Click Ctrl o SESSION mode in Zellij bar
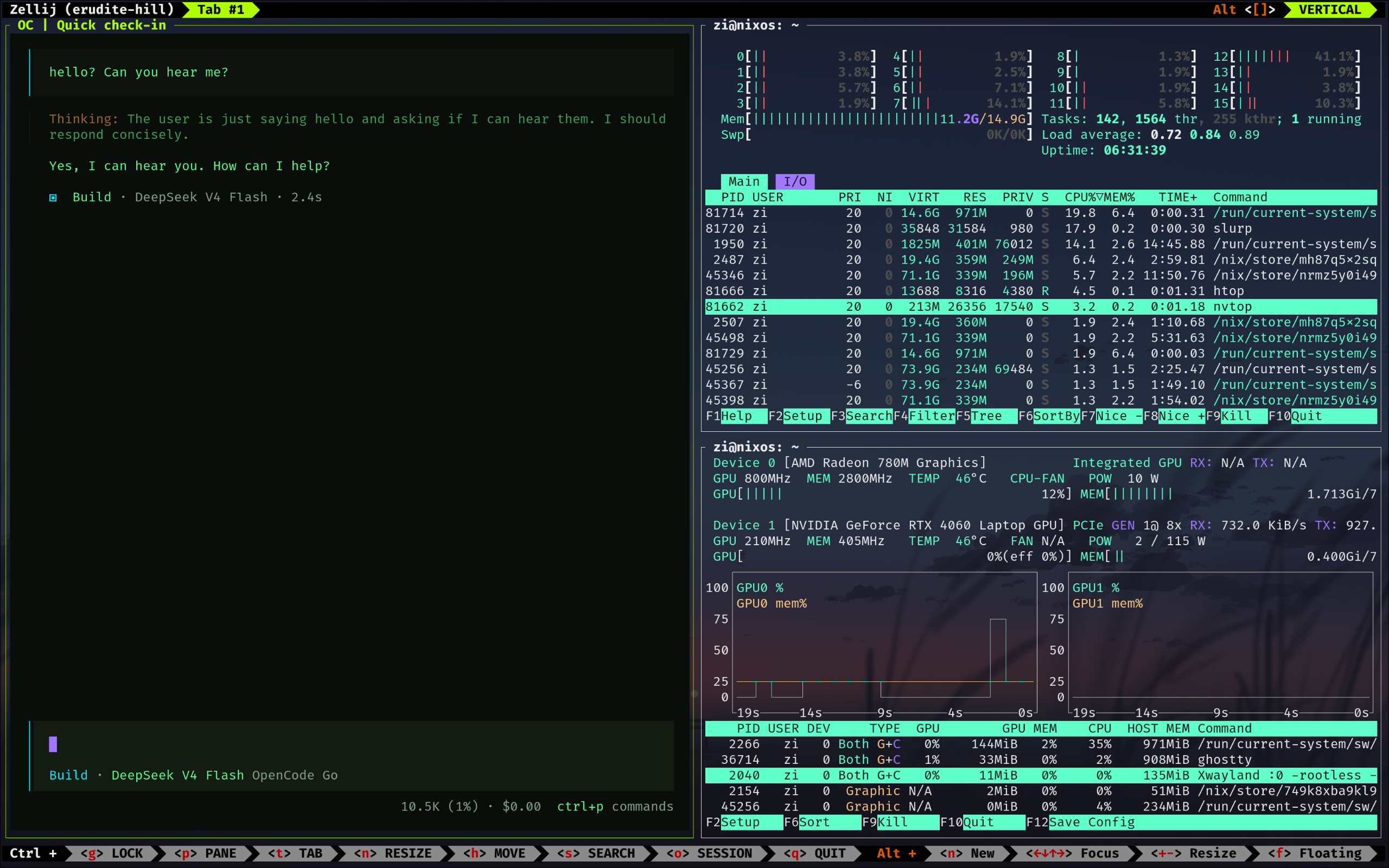The image size is (1389, 868). pyautogui.click(x=709, y=854)
